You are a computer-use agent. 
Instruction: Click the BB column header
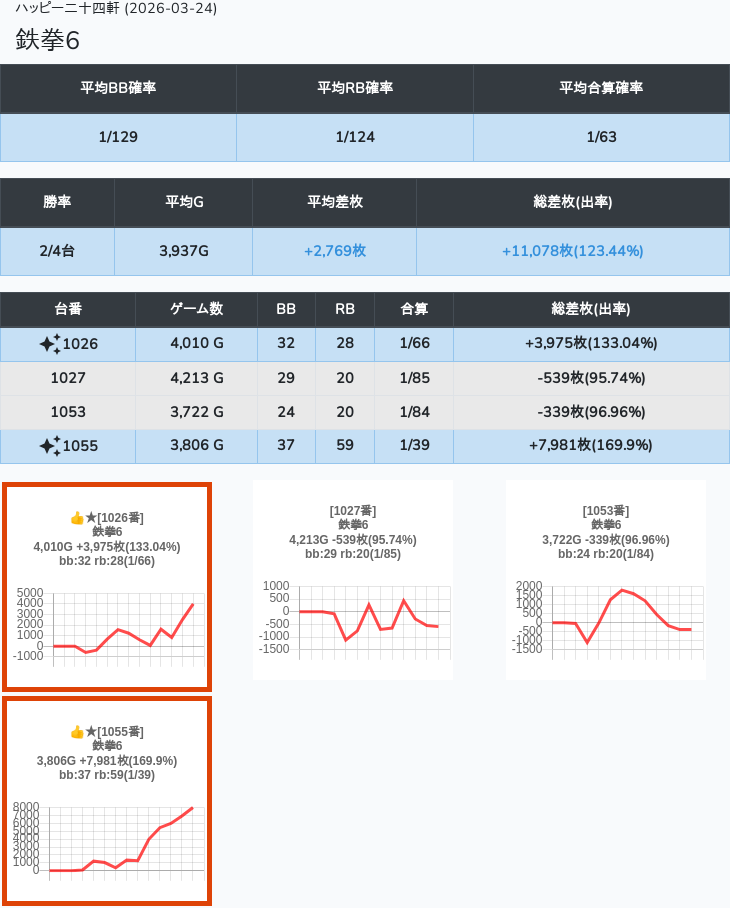[x=286, y=309]
